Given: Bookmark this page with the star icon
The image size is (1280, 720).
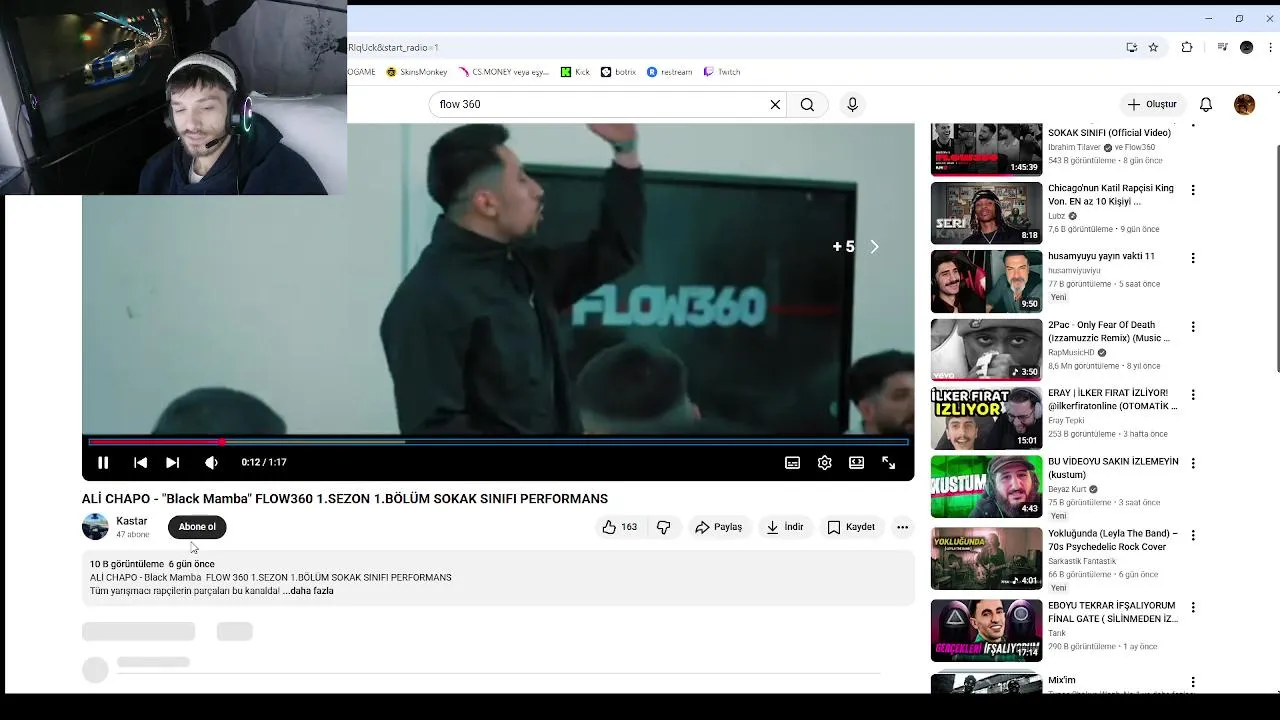Looking at the screenshot, I should click(x=1153, y=47).
